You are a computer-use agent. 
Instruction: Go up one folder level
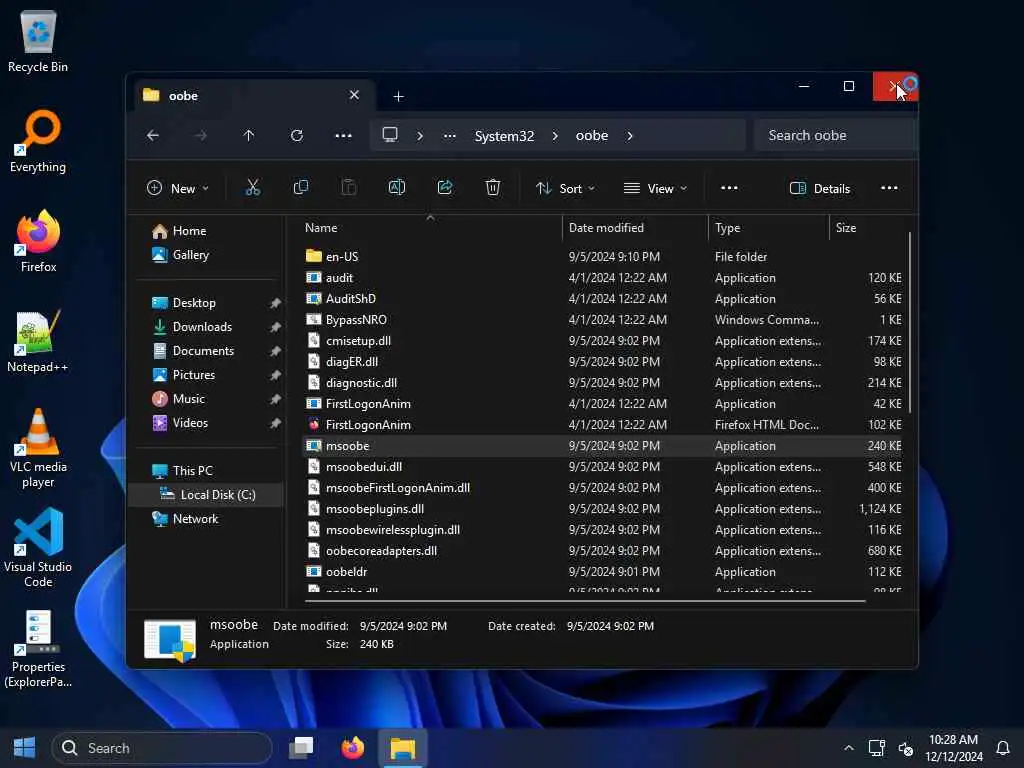coord(249,135)
